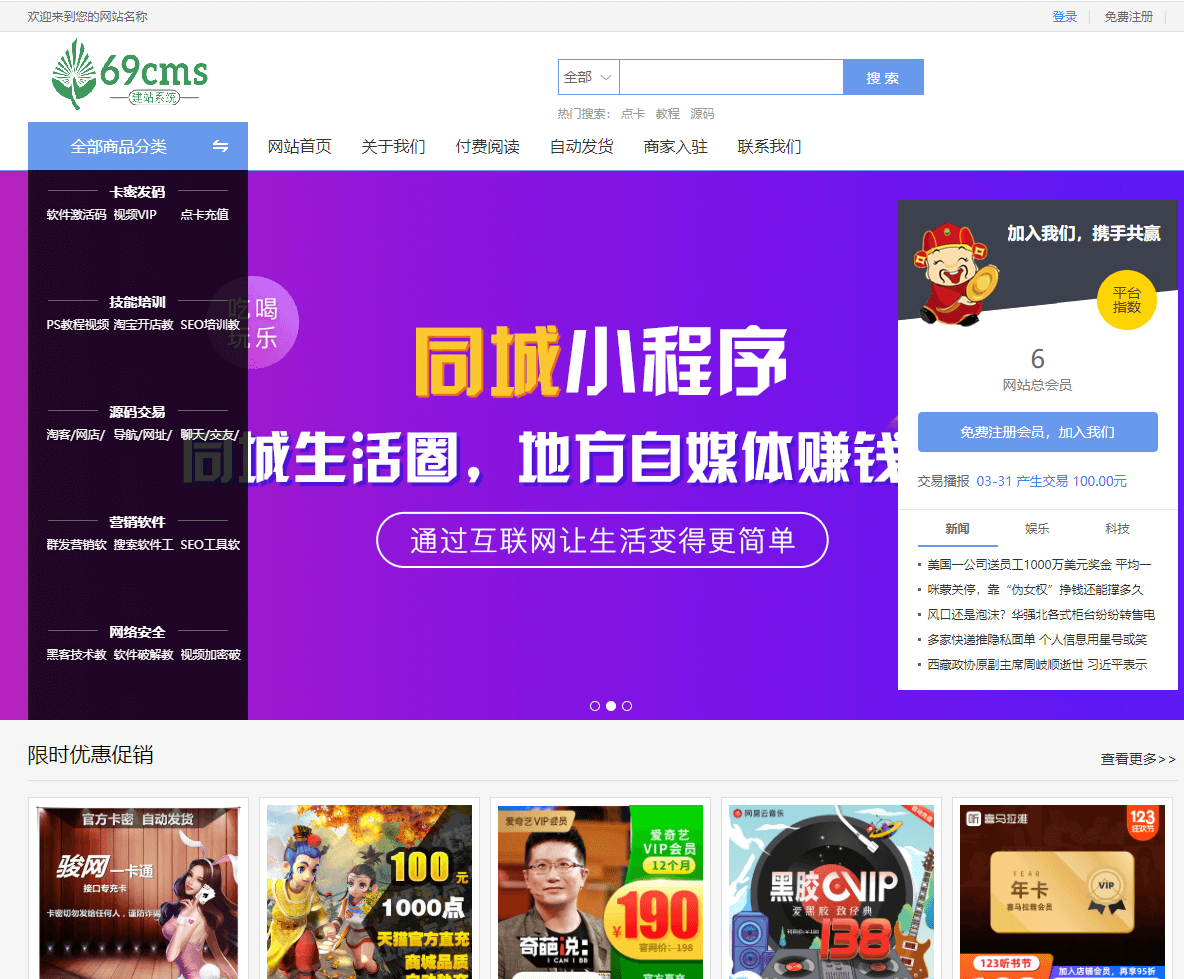Select the second carousel indicator dot
Viewport: 1184px width, 979px height.
point(611,706)
